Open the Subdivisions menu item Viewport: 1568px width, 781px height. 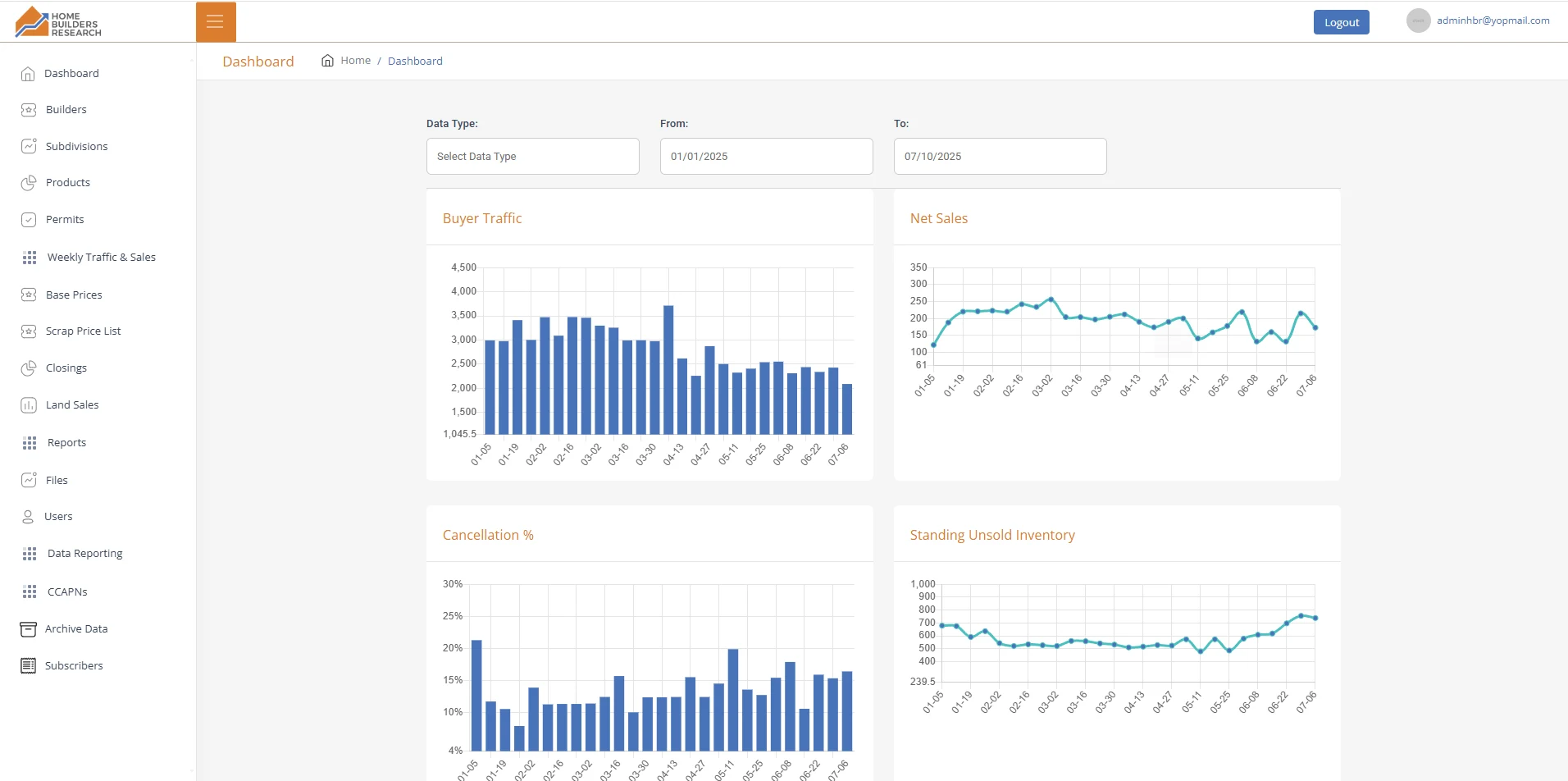coord(77,146)
